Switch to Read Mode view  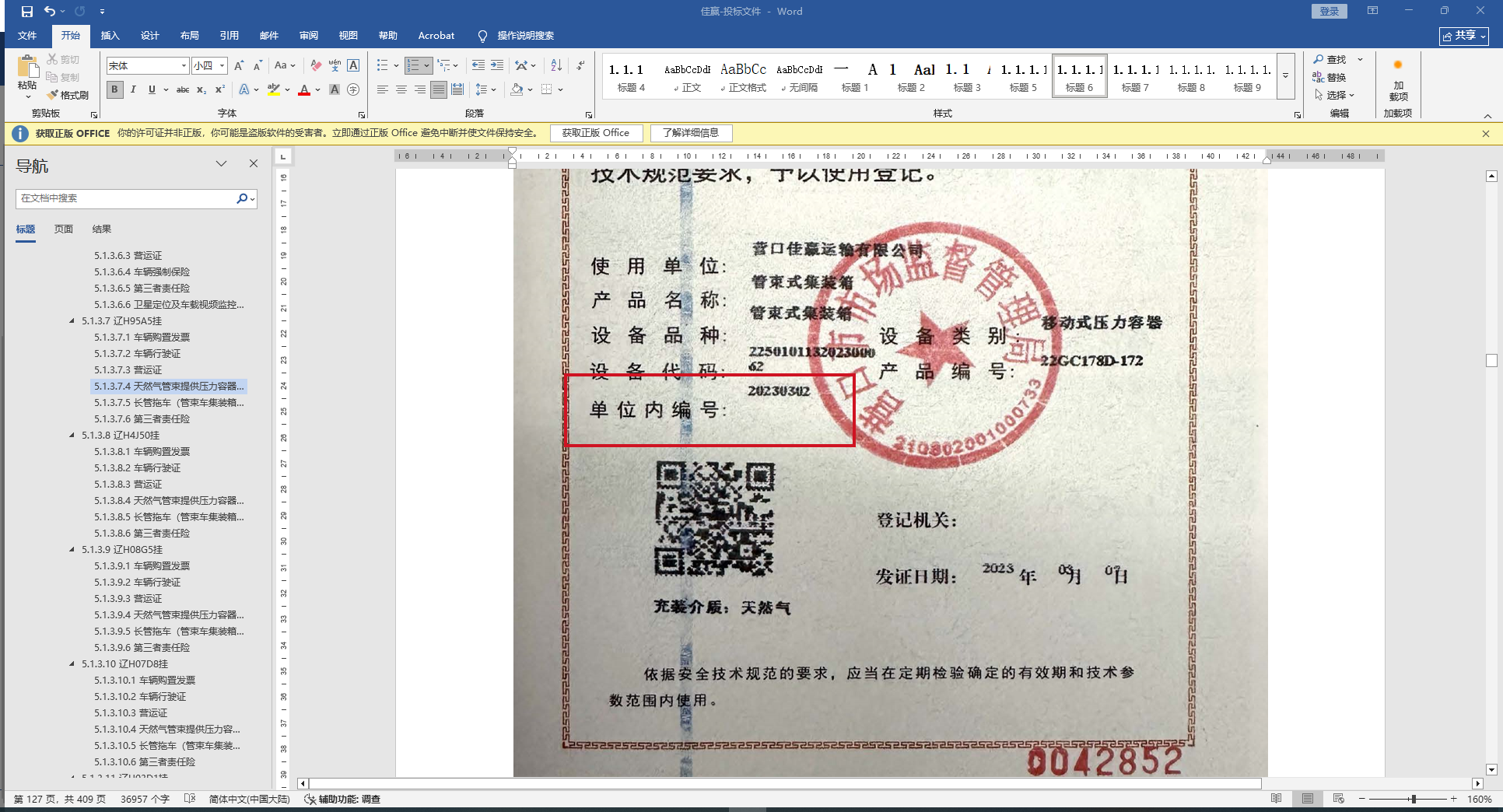coord(1276,799)
